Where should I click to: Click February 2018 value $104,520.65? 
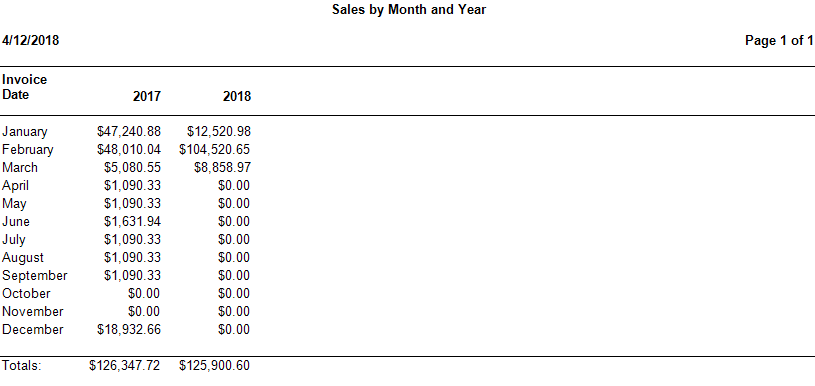click(215, 150)
